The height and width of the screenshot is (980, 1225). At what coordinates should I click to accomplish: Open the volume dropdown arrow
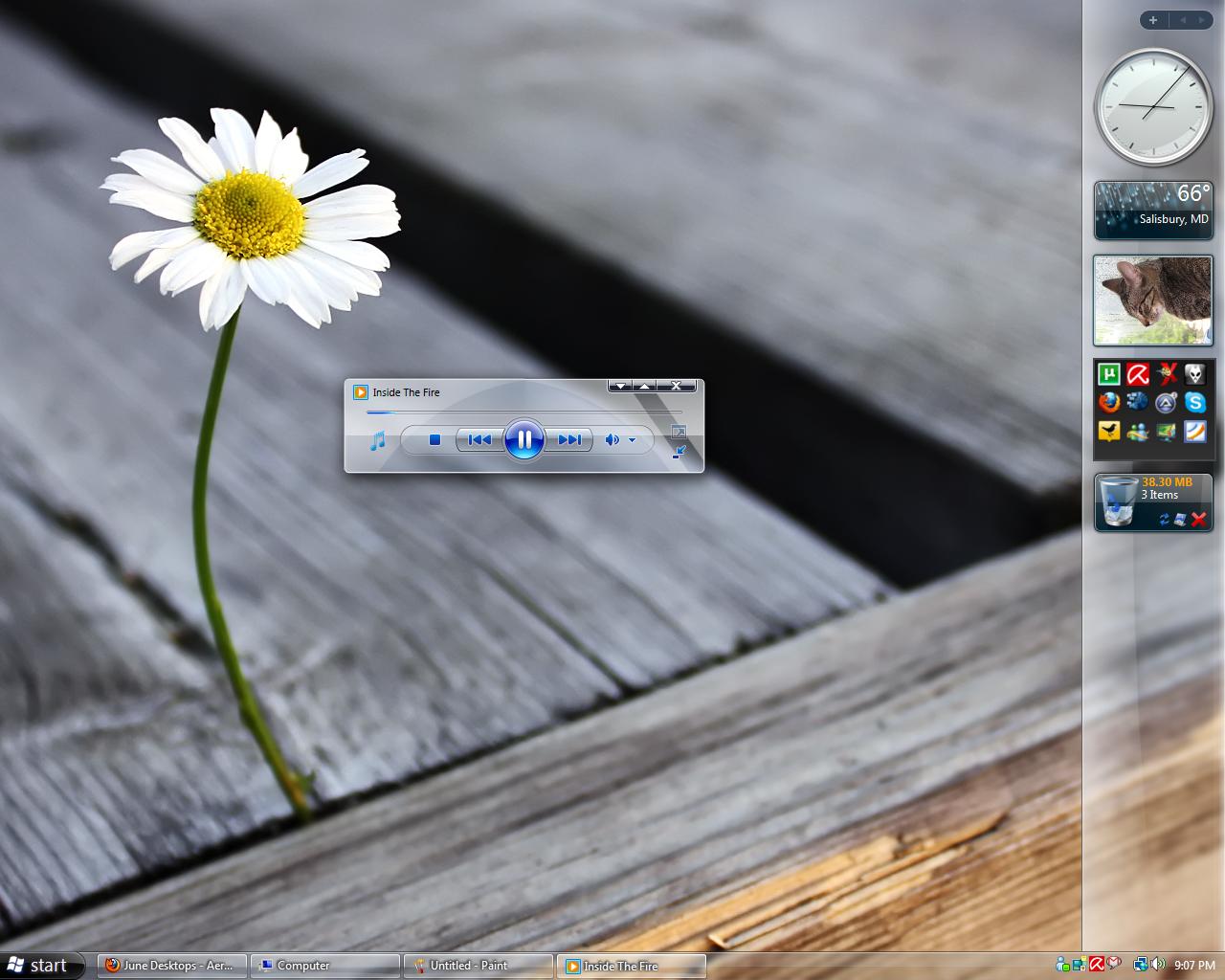point(632,440)
